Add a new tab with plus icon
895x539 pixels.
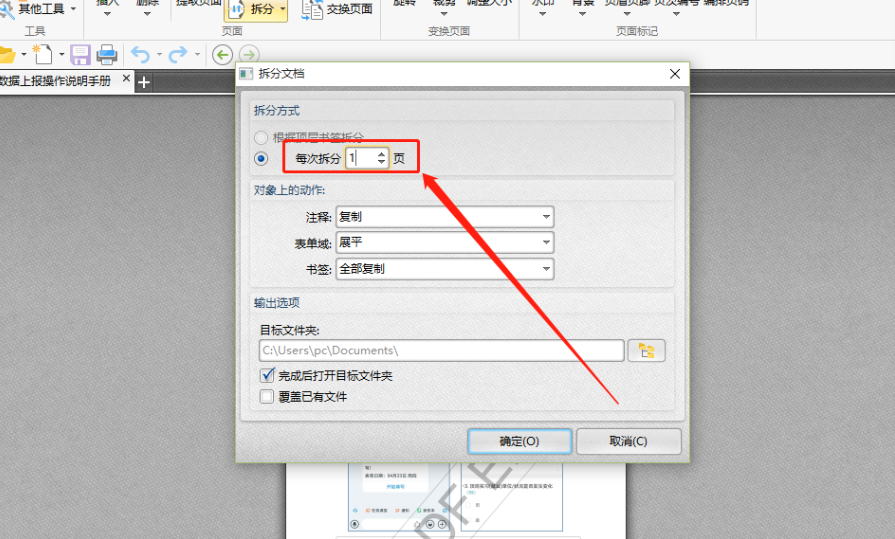(x=144, y=83)
